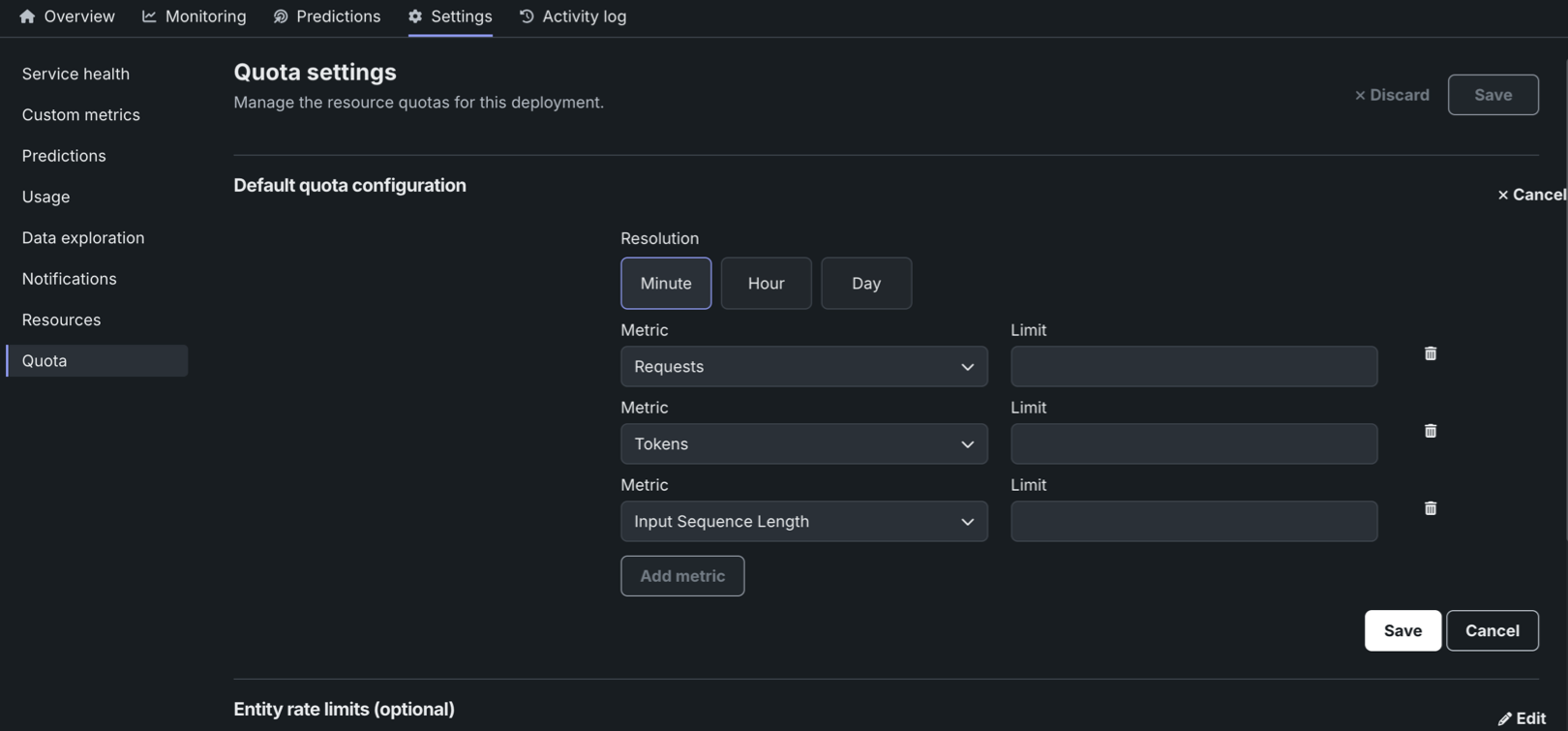This screenshot has height=731, width=1568.
Task: Switch resolution to Hour
Action: pyautogui.click(x=766, y=283)
